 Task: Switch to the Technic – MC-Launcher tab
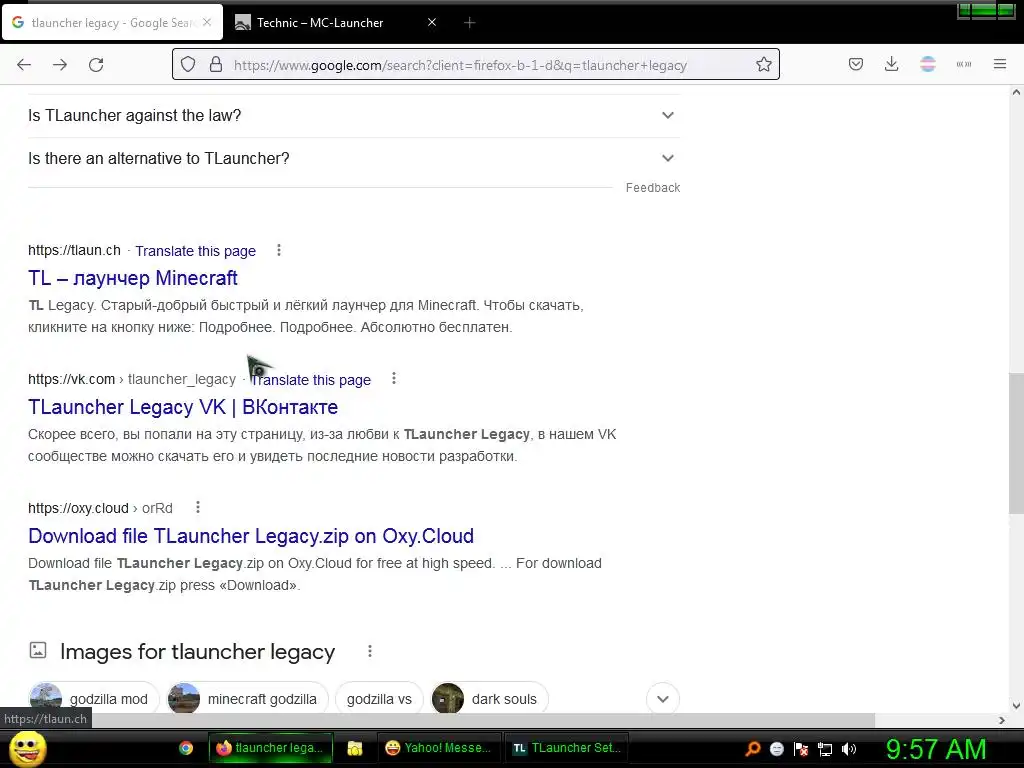pos(337,23)
